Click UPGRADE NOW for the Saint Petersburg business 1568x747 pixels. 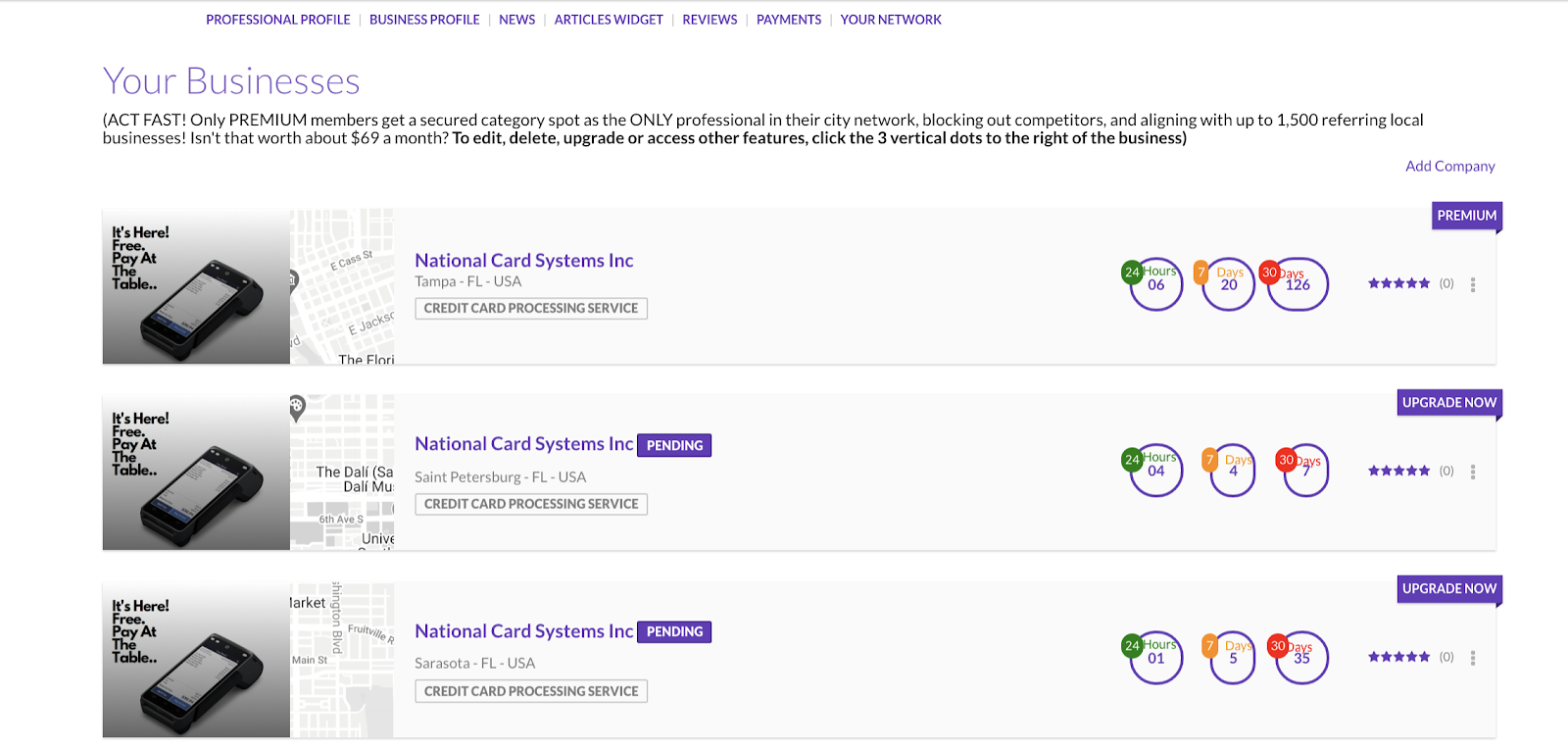pos(1449,403)
